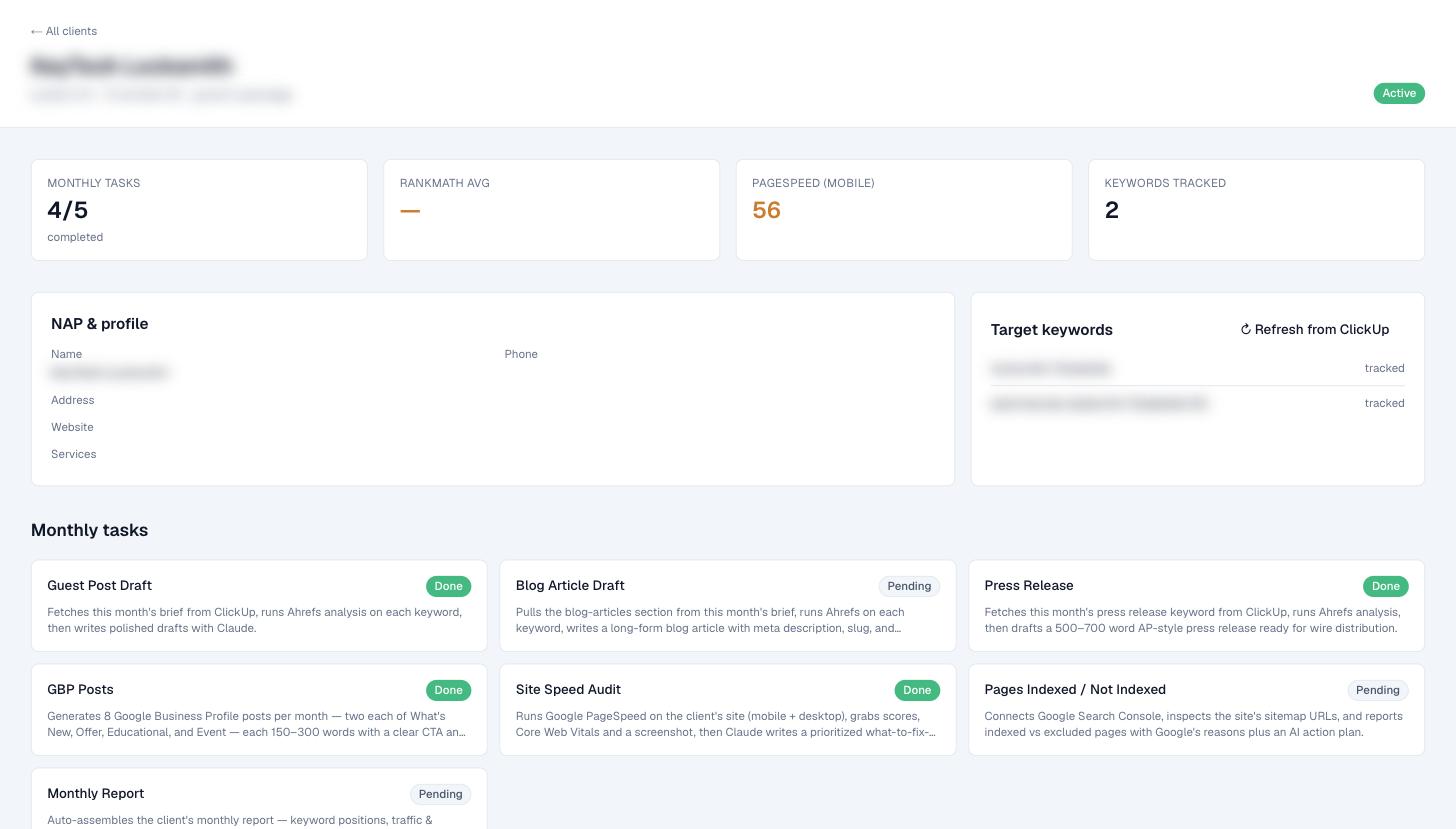The image size is (1456, 829).
Task: Click Done badge on Site Speed Audit
Action: tap(917, 690)
